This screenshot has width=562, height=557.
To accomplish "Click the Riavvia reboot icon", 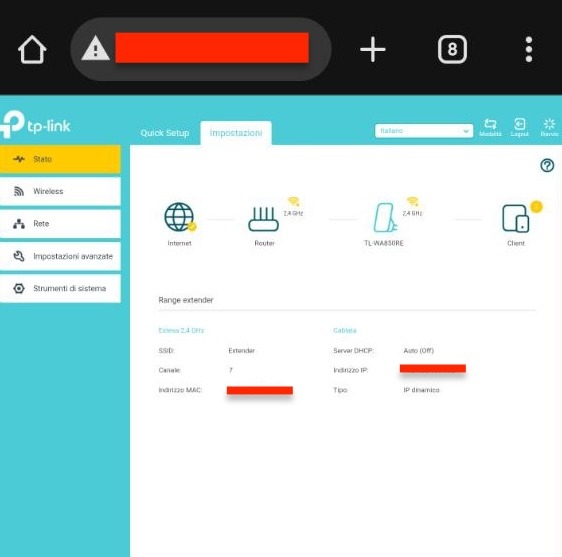I will click(x=549, y=127).
